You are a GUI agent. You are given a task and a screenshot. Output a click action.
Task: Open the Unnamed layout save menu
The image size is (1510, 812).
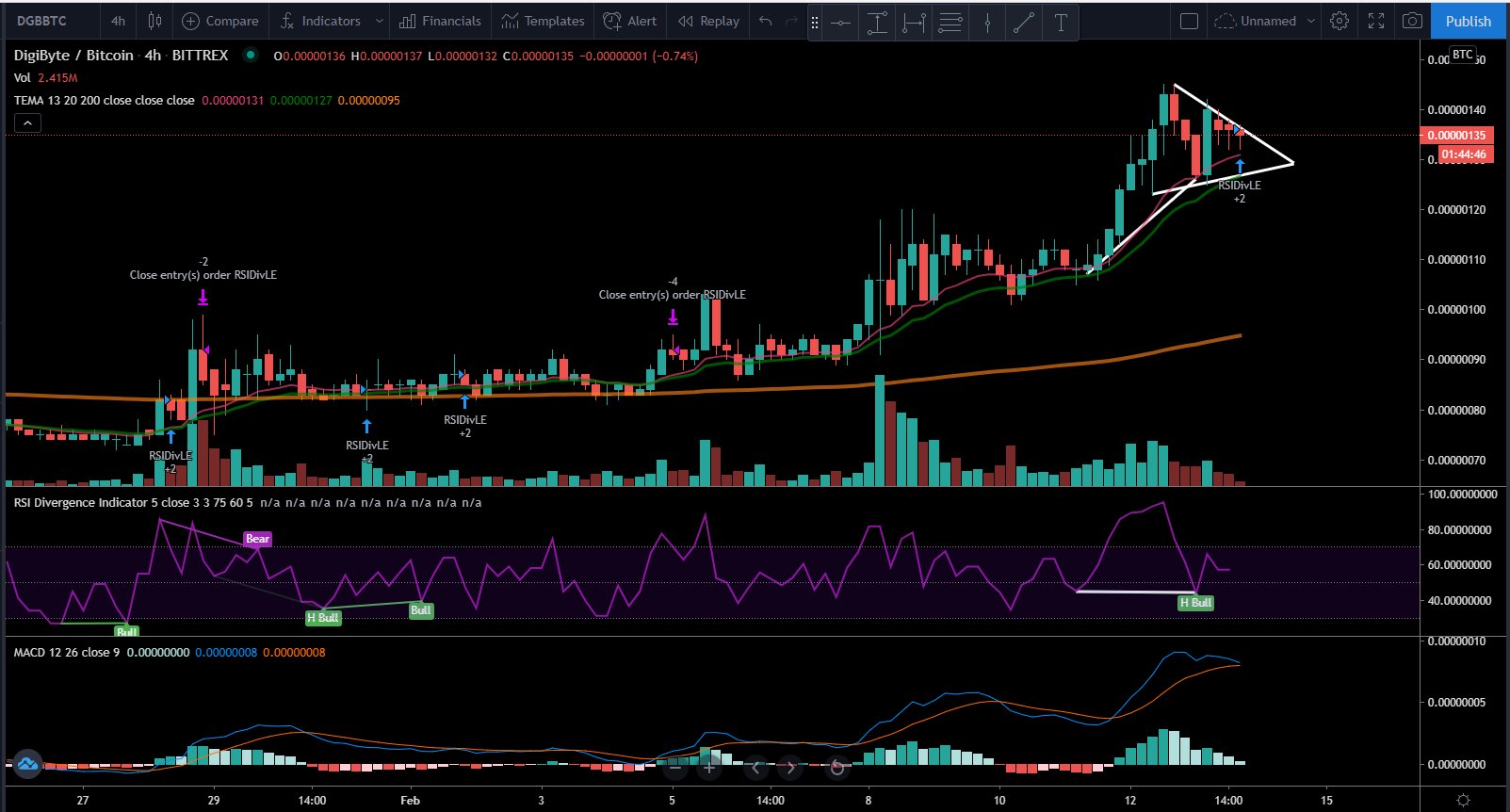click(x=1256, y=21)
